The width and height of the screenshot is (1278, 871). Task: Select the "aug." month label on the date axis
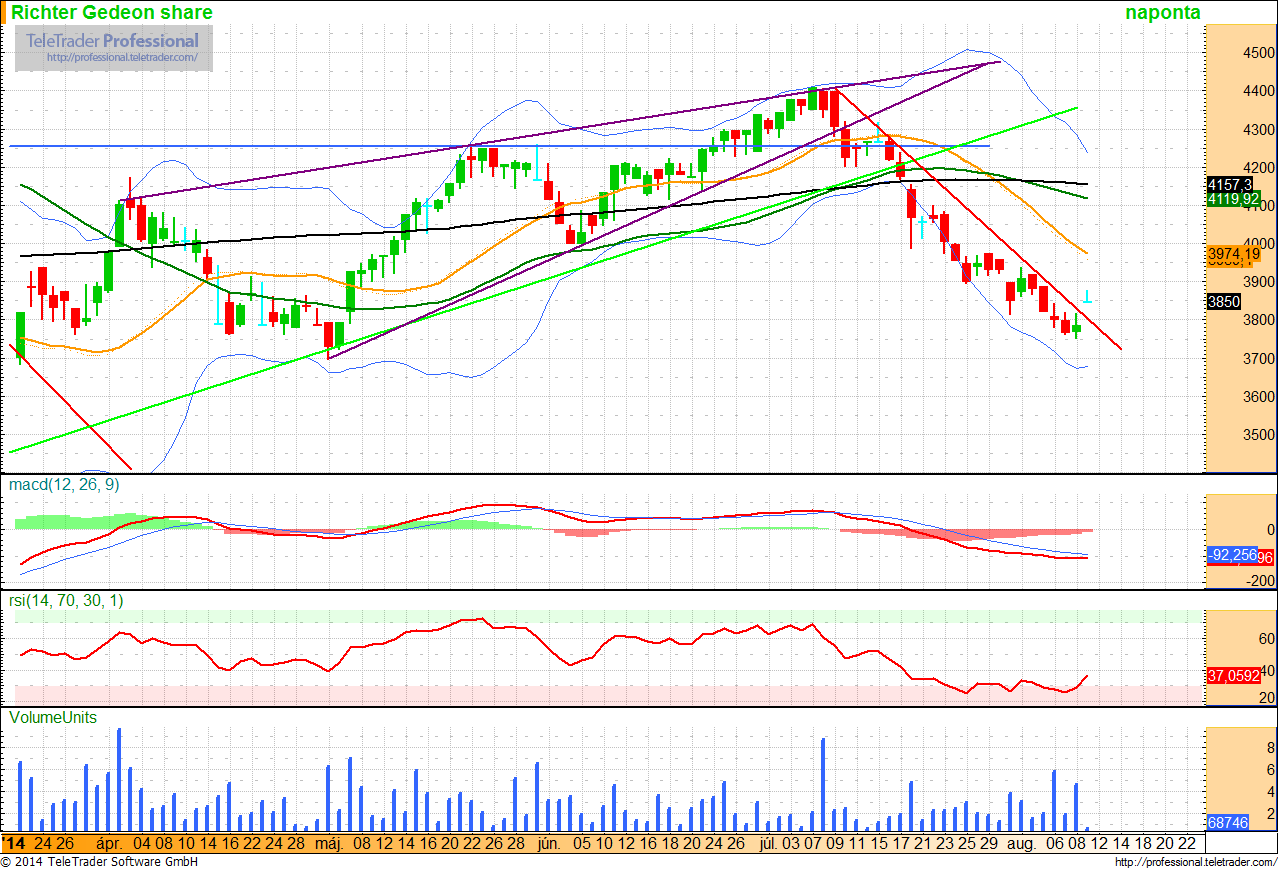click(1021, 843)
